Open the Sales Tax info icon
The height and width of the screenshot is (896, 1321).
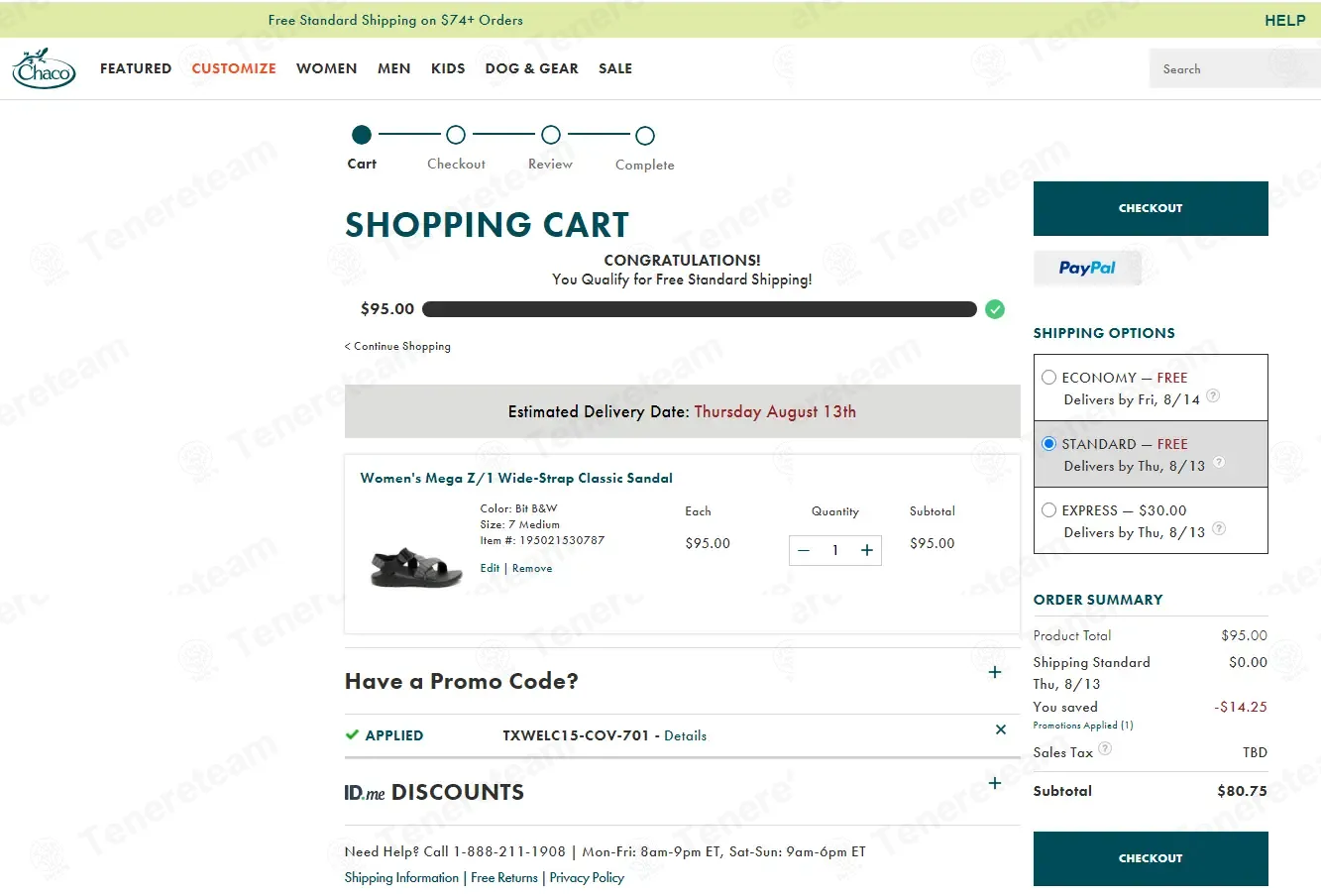pyautogui.click(x=1105, y=748)
